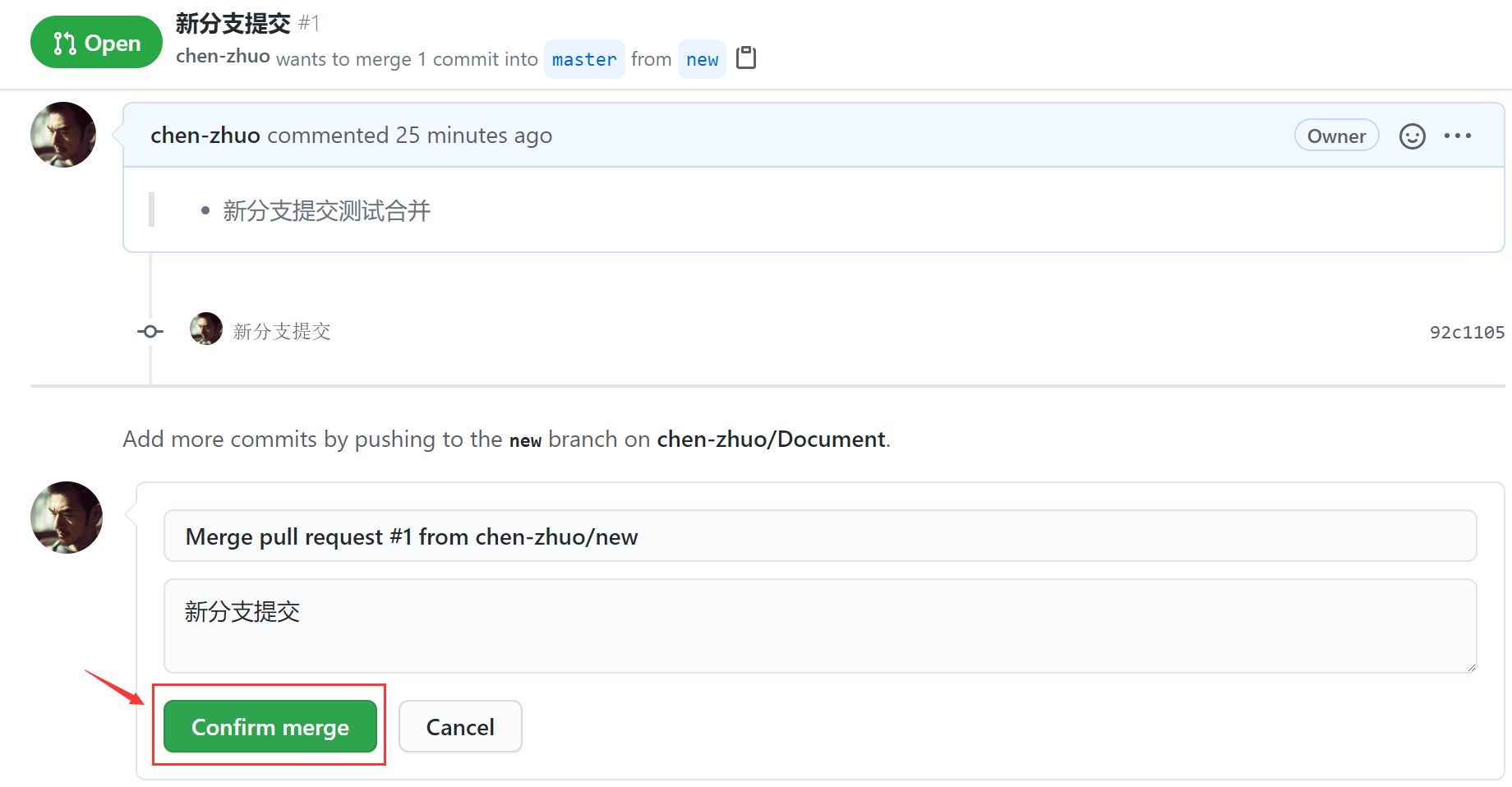Click the green Open status badge

click(96, 43)
